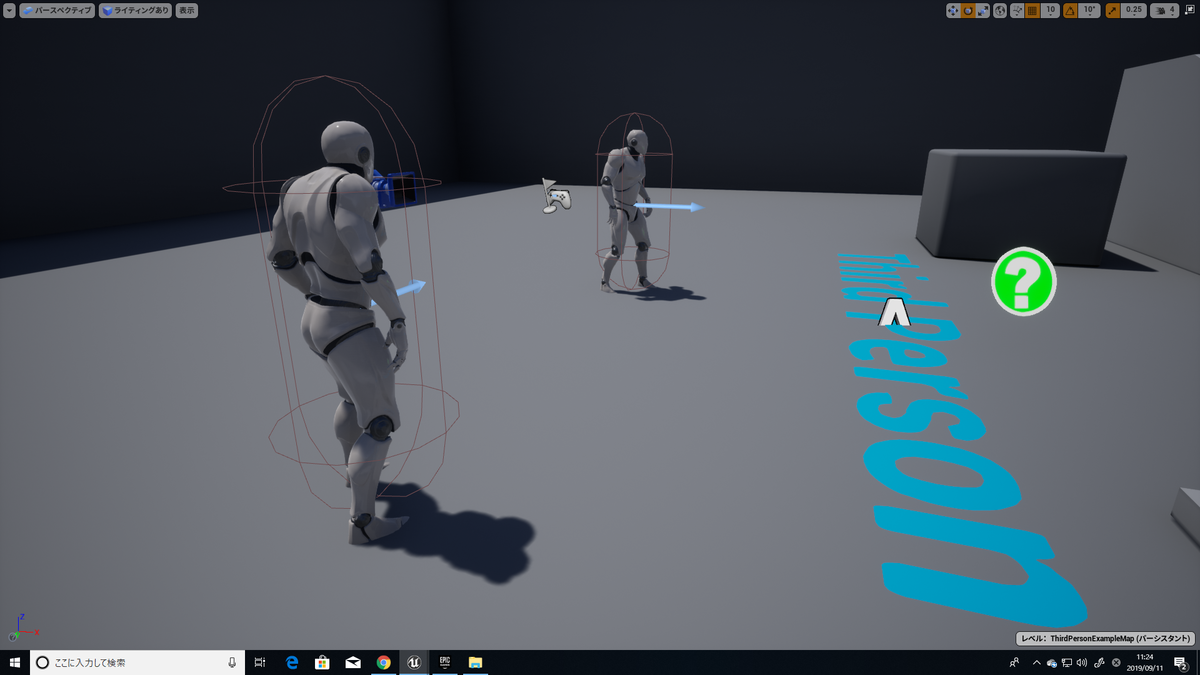Screen dimensions: 1200x675
Task: Click the Windows Start button
Action: point(13,662)
